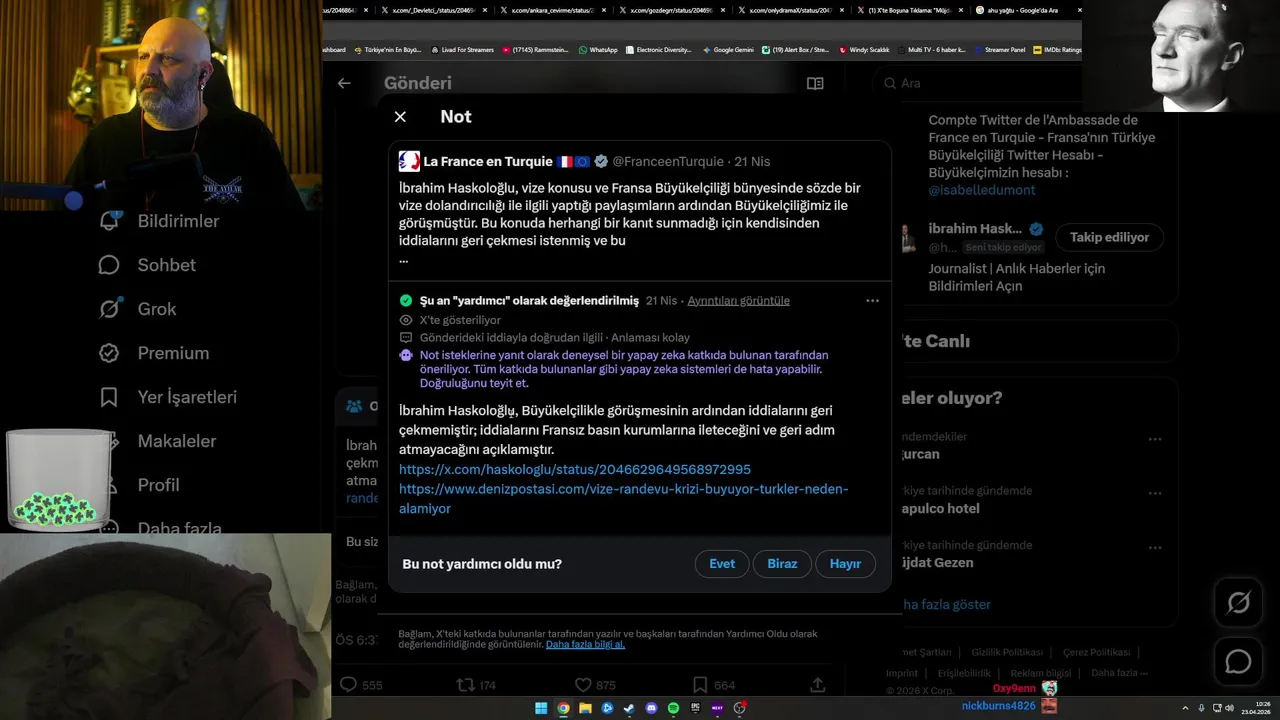This screenshot has height=720, width=1280.
Task: Open the three-dot menu on the note
Action: tap(872, 300)
